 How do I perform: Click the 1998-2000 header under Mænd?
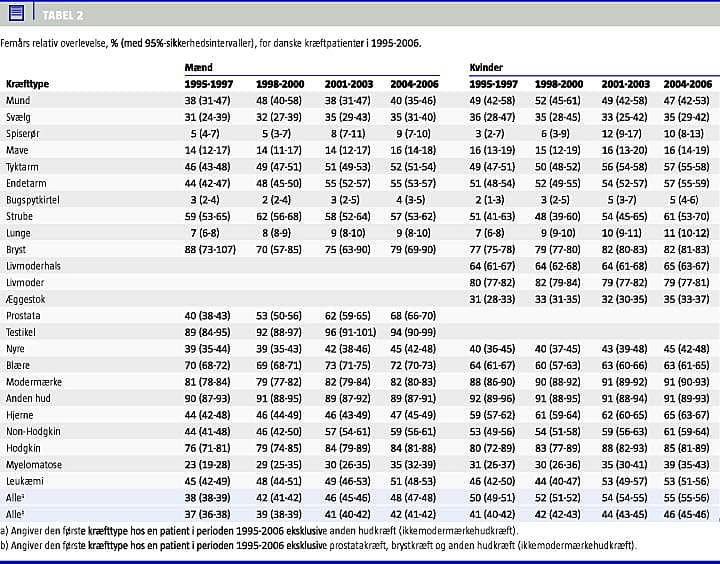click(279, 85)
